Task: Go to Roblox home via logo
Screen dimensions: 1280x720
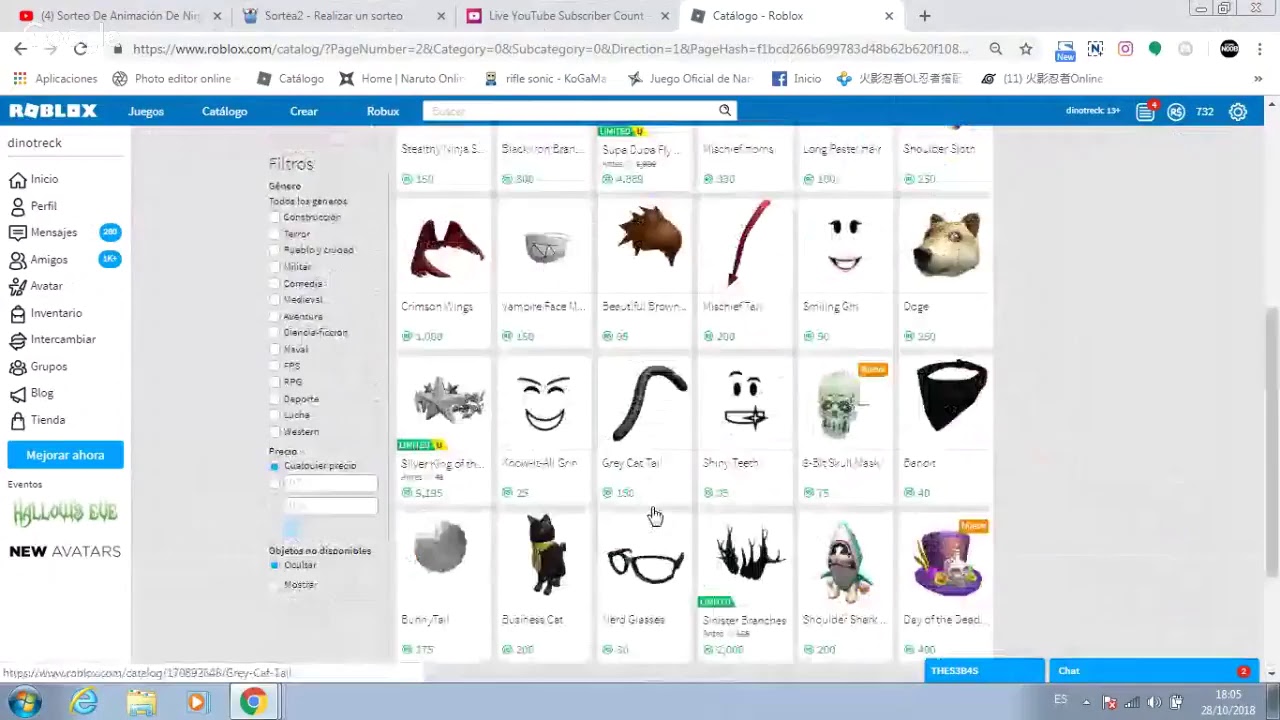Action: [x=52, y=111]
